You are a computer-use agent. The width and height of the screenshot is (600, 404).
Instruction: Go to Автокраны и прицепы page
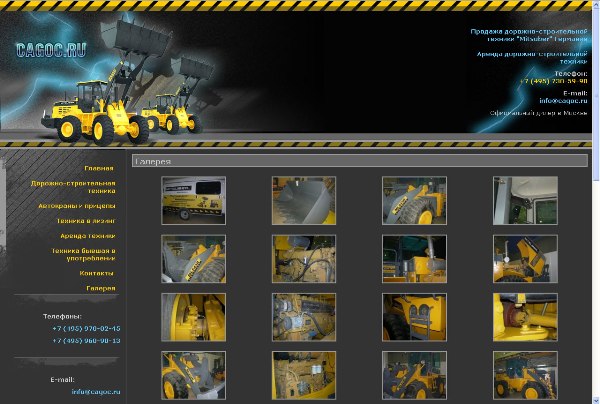(x=77, y=206)
